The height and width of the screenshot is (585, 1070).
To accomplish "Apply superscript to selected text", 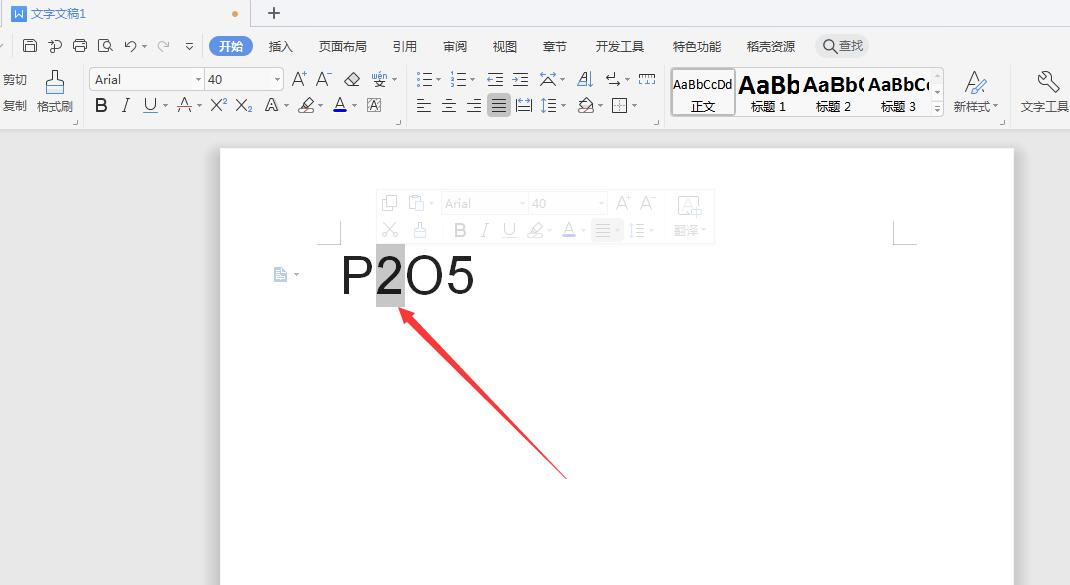I will pyautogui.click(x=217, y=104).
